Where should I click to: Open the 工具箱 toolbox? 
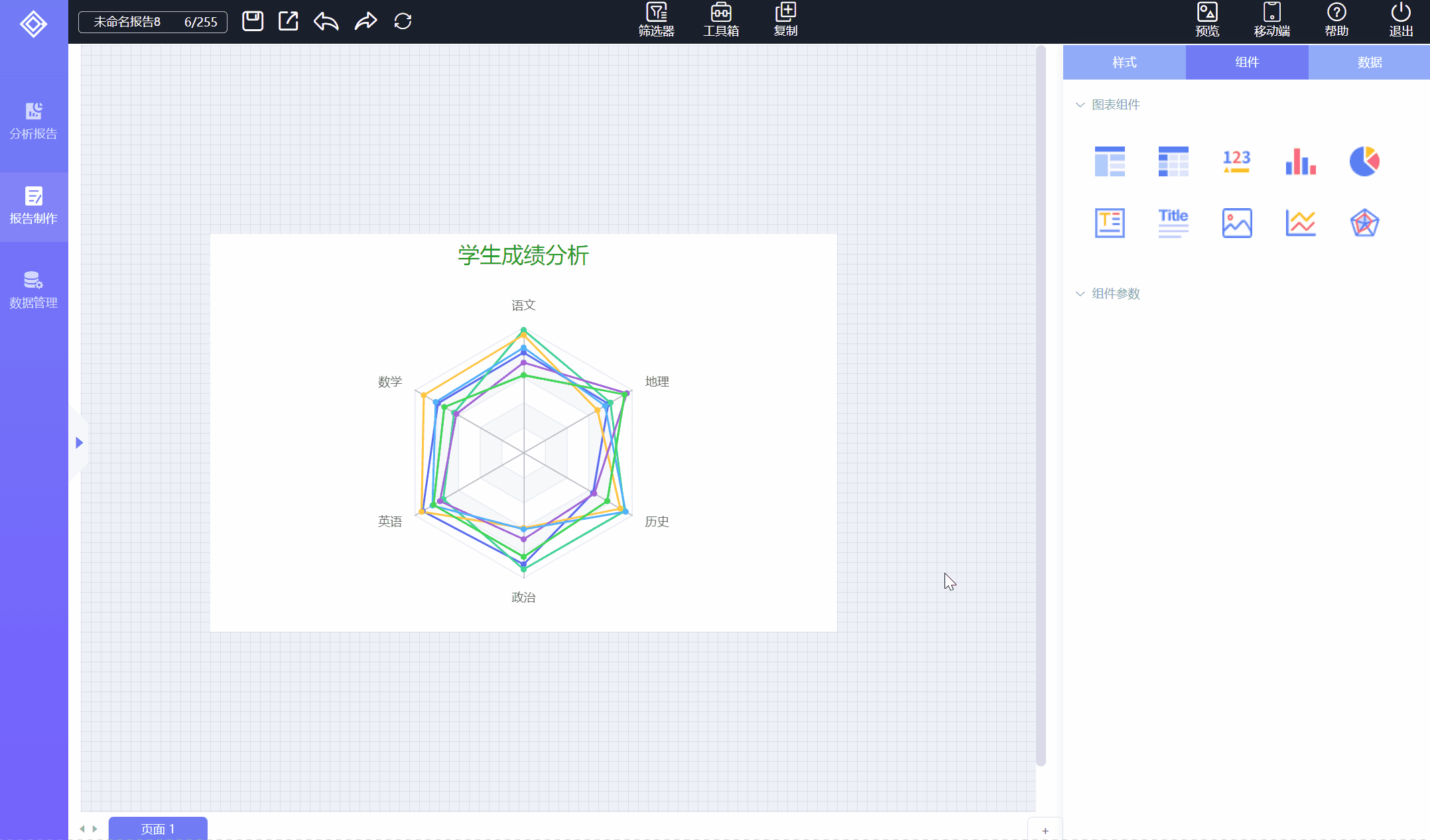point(721,20)
